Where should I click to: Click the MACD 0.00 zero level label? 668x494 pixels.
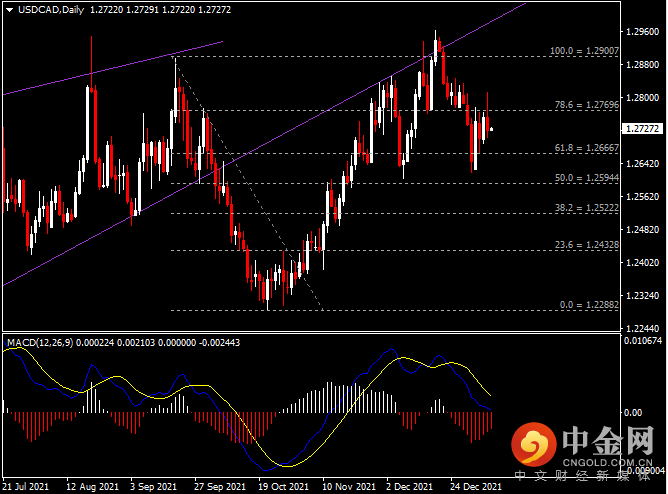633,413
